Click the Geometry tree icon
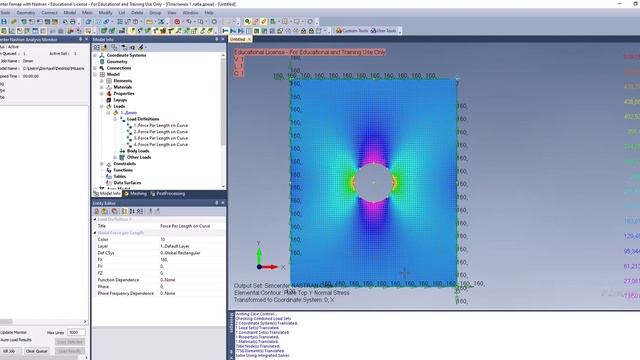Viewport: 640px width, 360px height. 102,62
